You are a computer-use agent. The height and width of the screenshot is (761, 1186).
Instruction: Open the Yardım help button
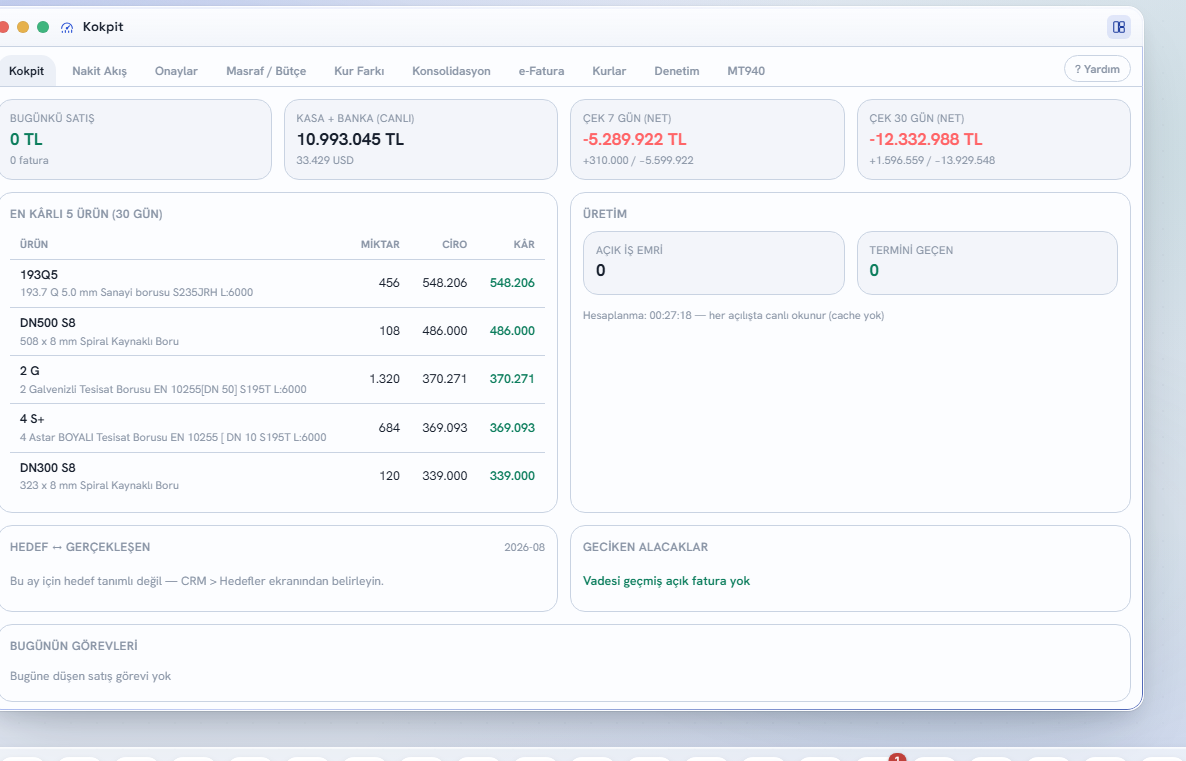[1097, 69]
